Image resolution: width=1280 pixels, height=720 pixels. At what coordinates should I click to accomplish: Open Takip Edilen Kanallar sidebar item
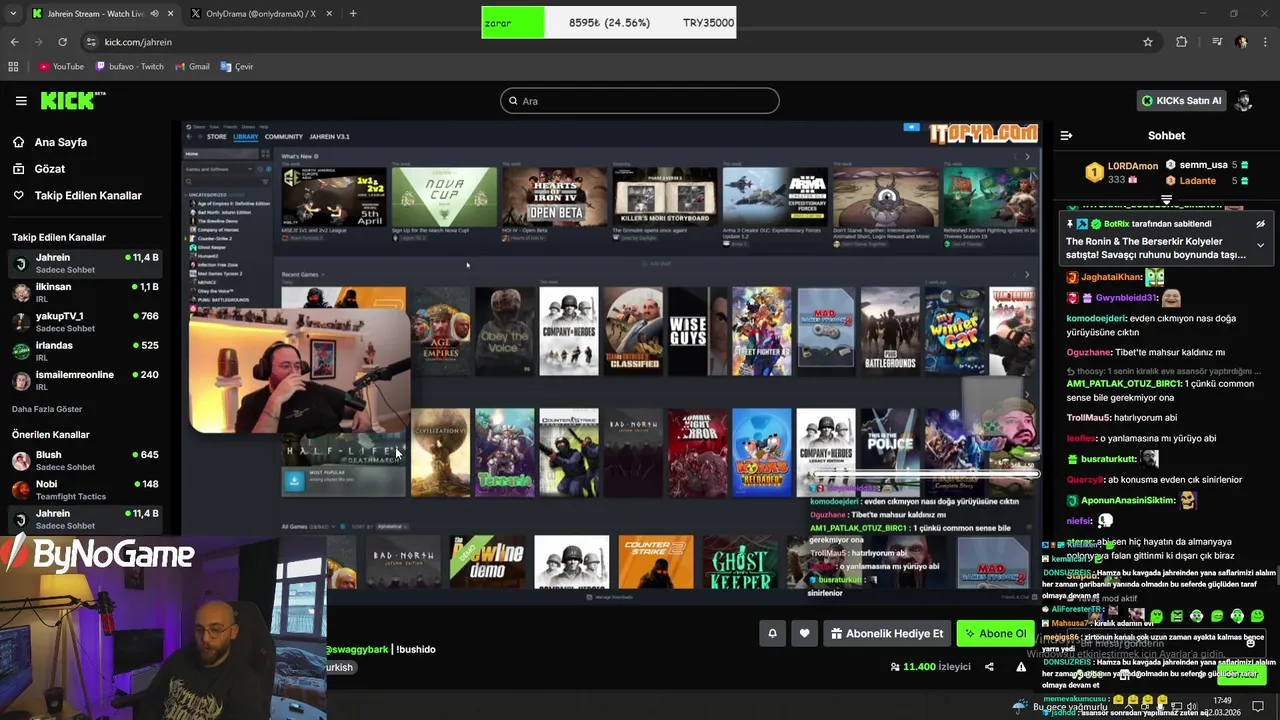tap(77, 196)
